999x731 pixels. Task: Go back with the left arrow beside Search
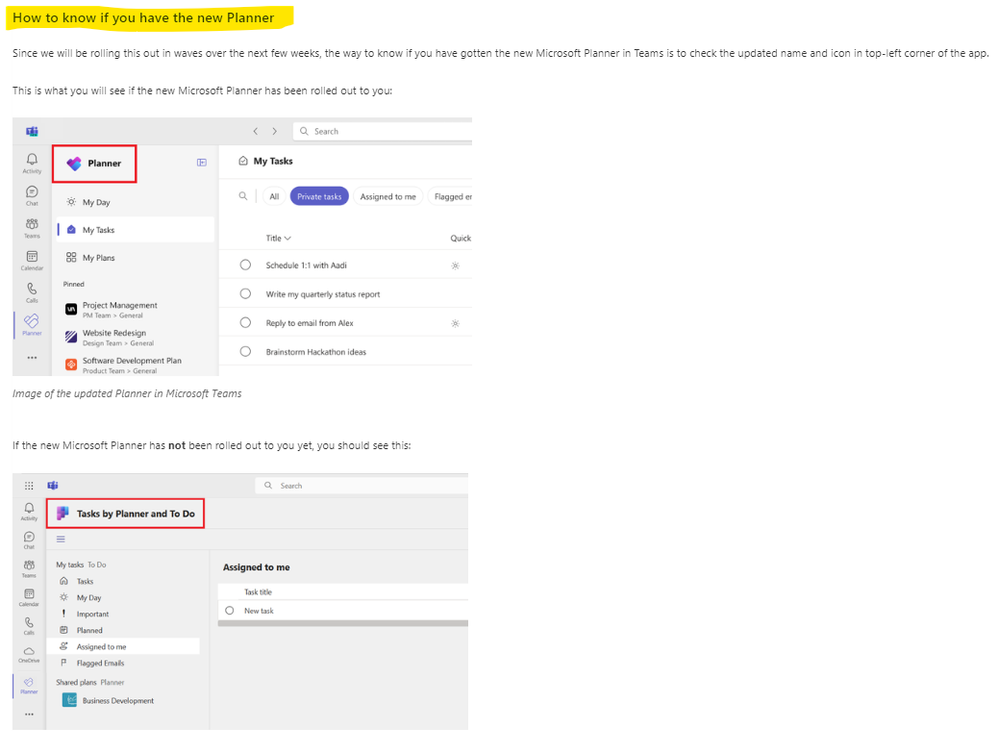click(x=255, y=131)
